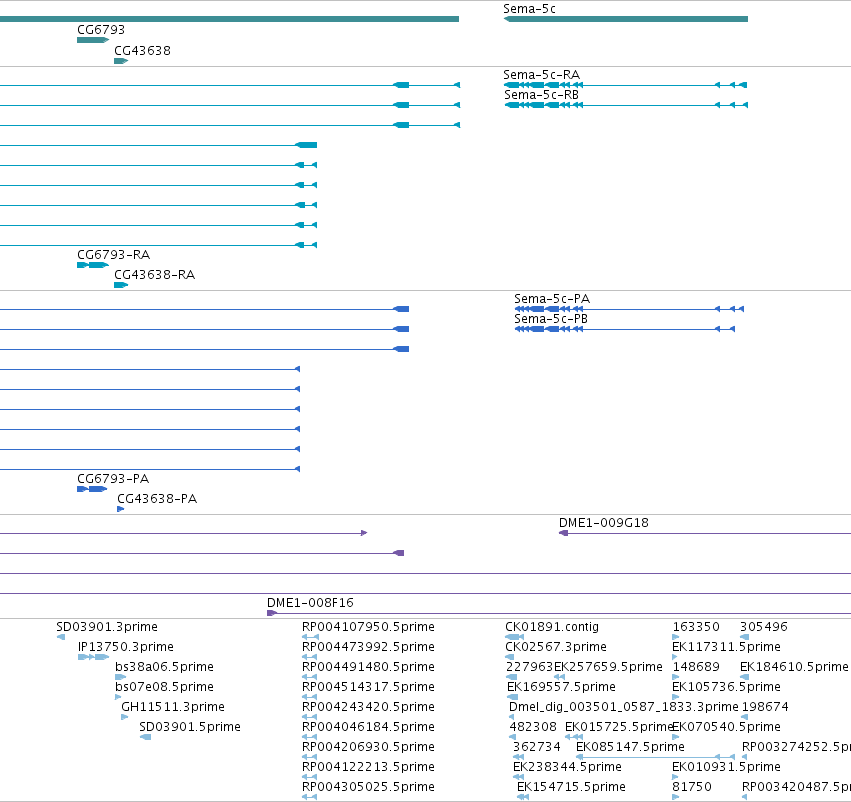Select the 148689 feature label
Screen dimensions: 851x802
(696, 666)
